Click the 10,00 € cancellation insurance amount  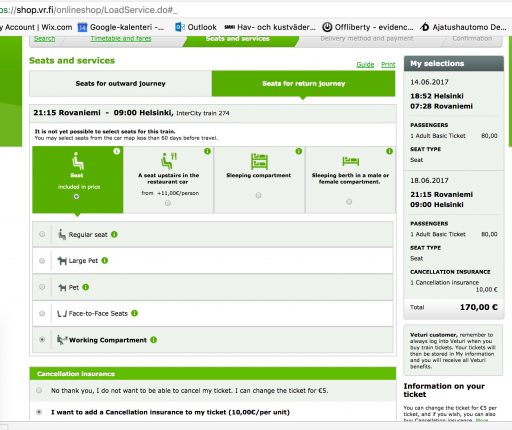point(487,290)
